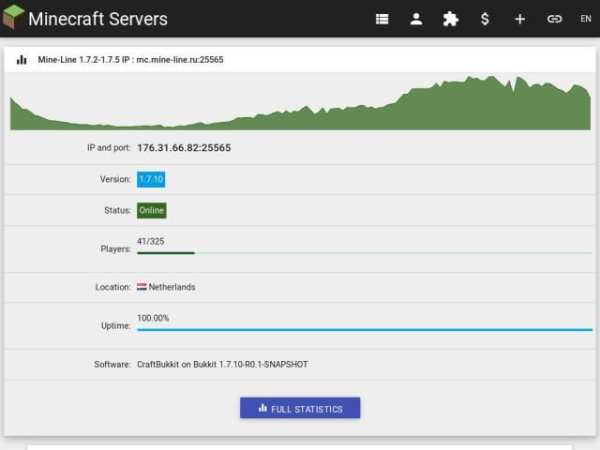Screen dimensions: 600x450
Task: Click the chain link icon
Action: (x=554, y=19)
